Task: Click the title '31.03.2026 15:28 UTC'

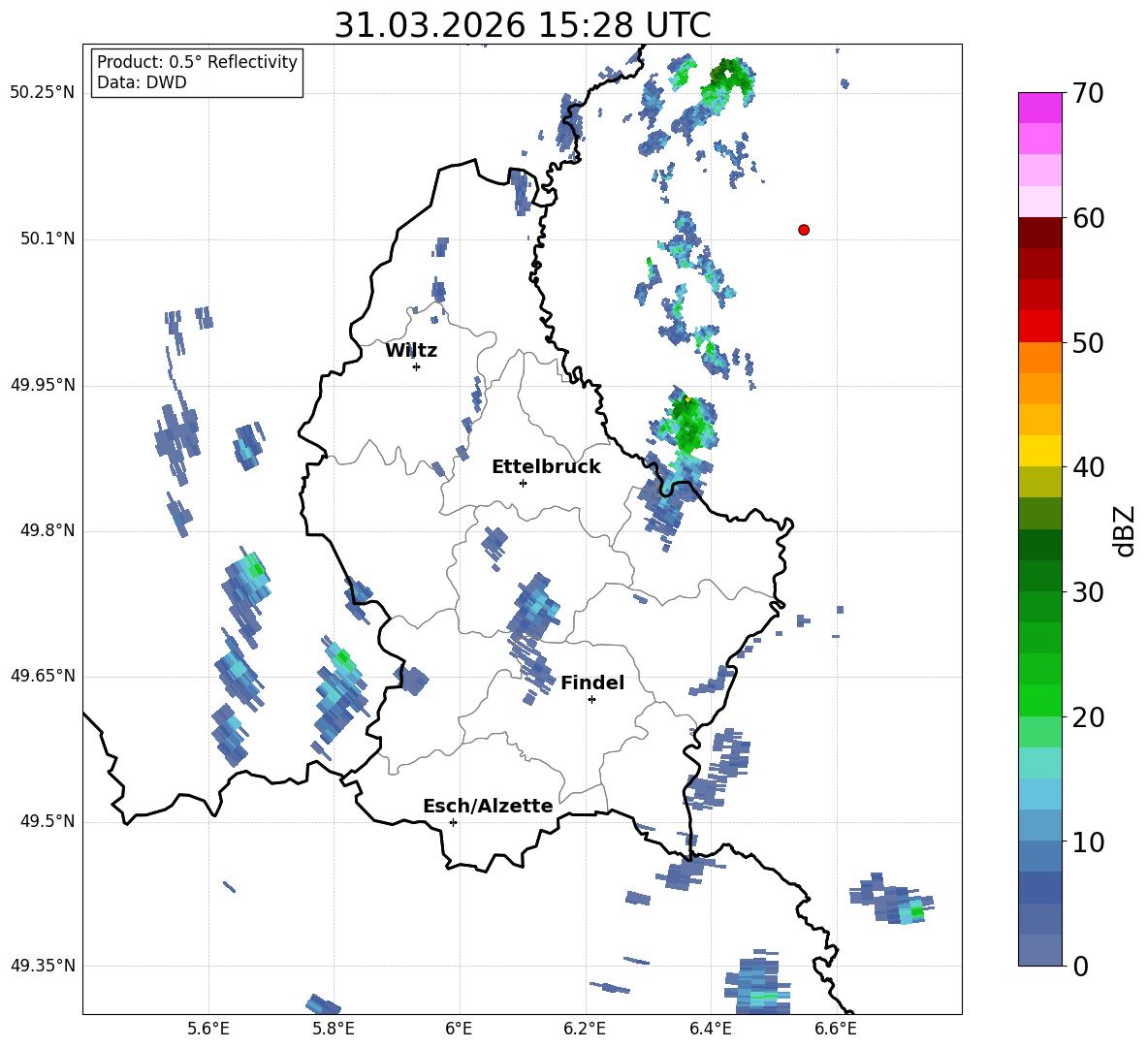Action: tap(522, 25)
